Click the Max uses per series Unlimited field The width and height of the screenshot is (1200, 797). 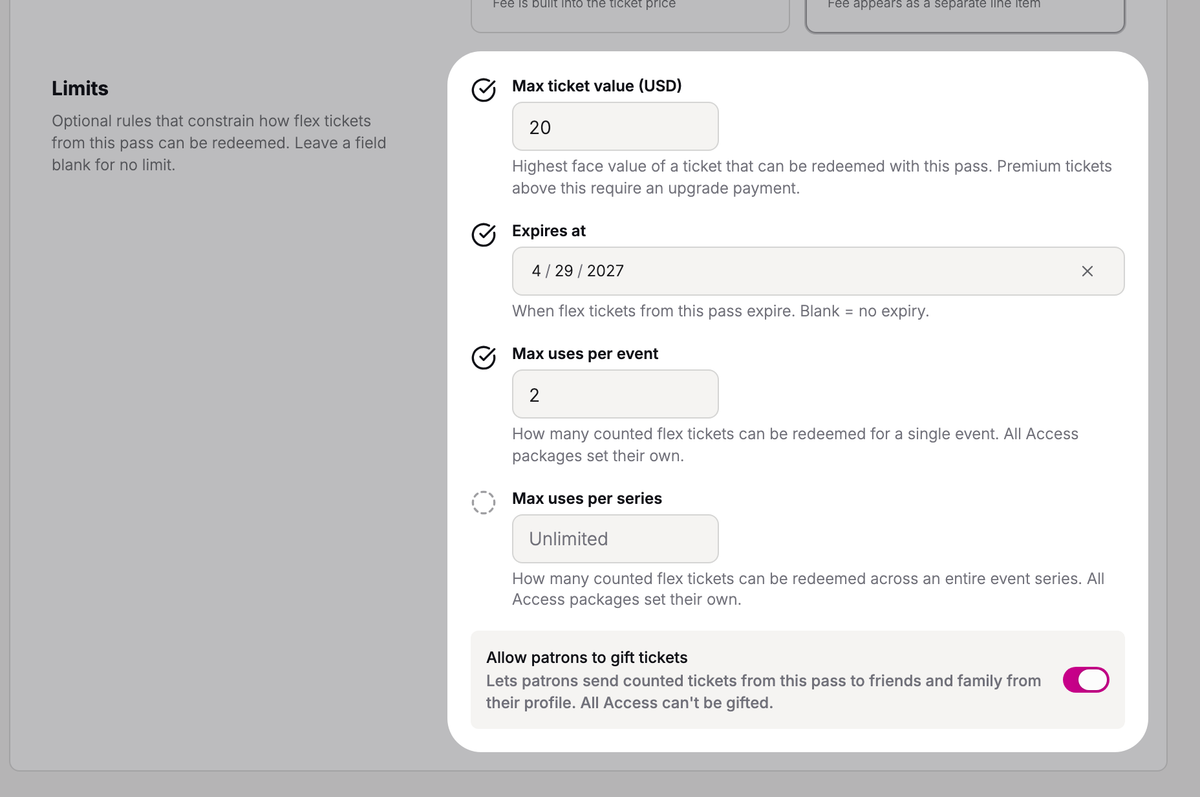coord(615,538)
